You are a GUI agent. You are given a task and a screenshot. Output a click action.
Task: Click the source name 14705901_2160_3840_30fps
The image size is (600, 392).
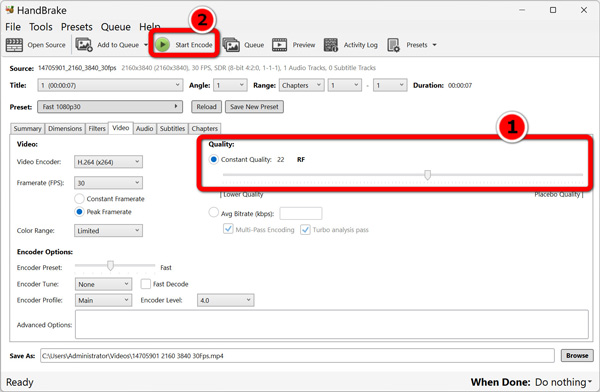[77, 68]
